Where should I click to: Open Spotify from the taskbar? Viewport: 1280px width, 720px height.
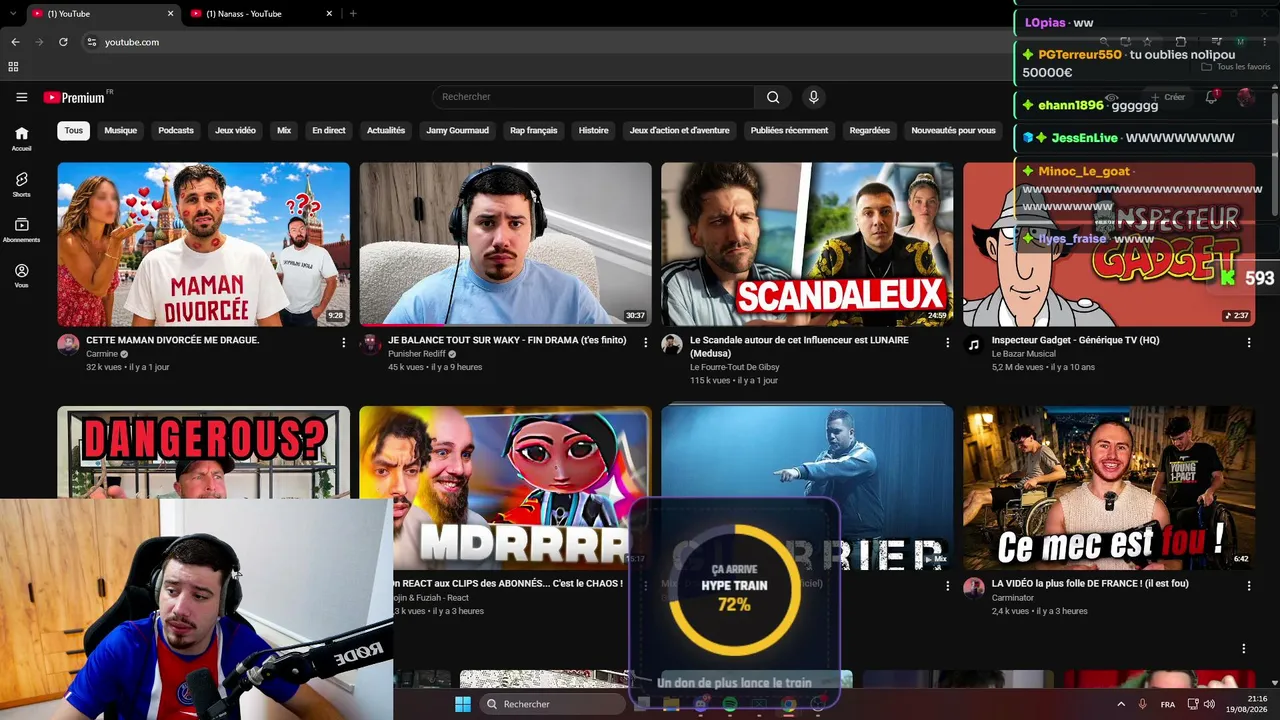click(x=729, y=704)
